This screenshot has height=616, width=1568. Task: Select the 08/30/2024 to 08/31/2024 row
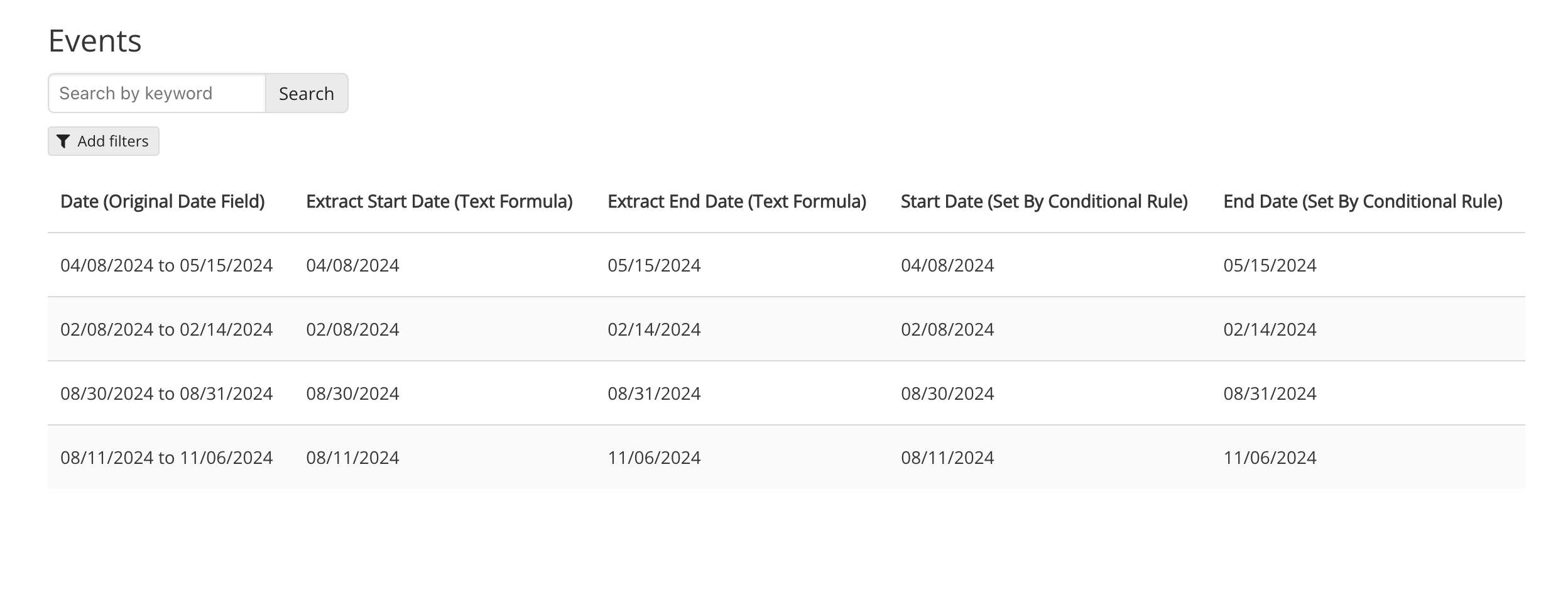point(166,393)
